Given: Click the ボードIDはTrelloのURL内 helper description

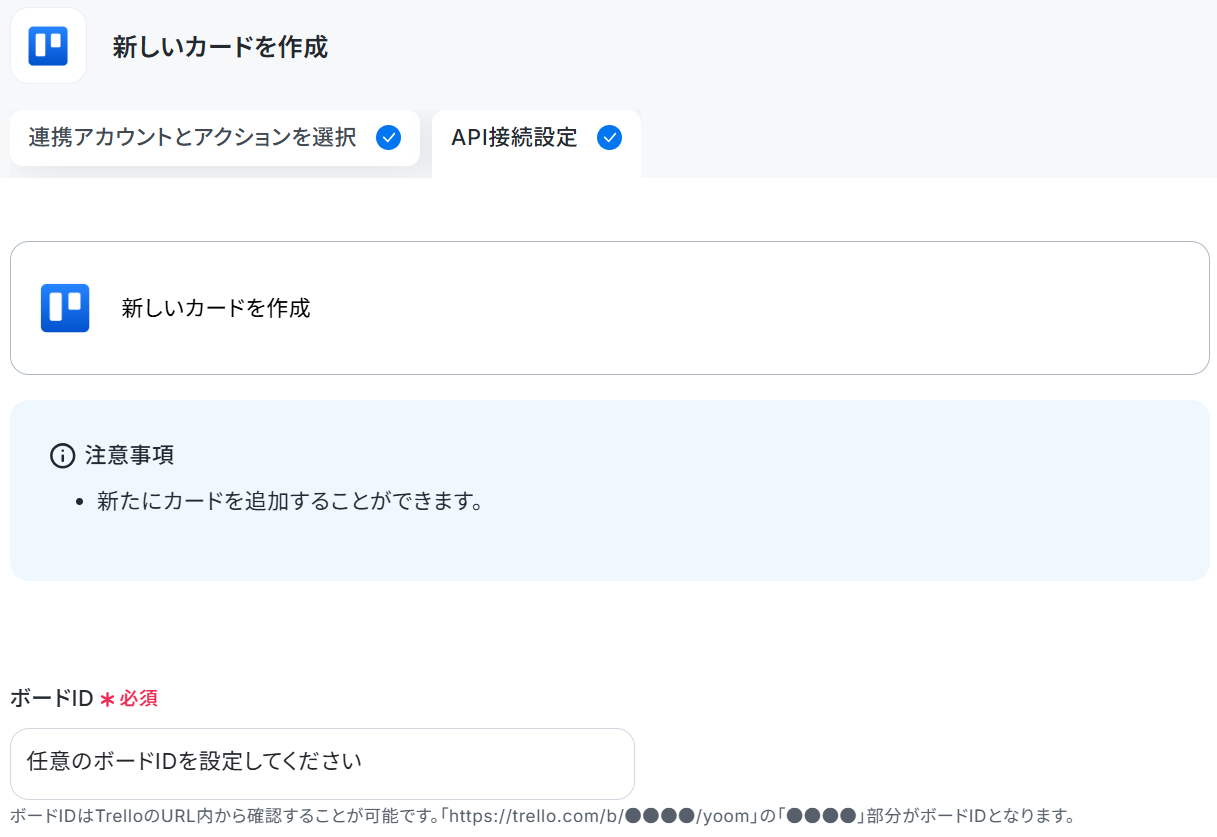Looking at the screenshot, I should (542, 816).
